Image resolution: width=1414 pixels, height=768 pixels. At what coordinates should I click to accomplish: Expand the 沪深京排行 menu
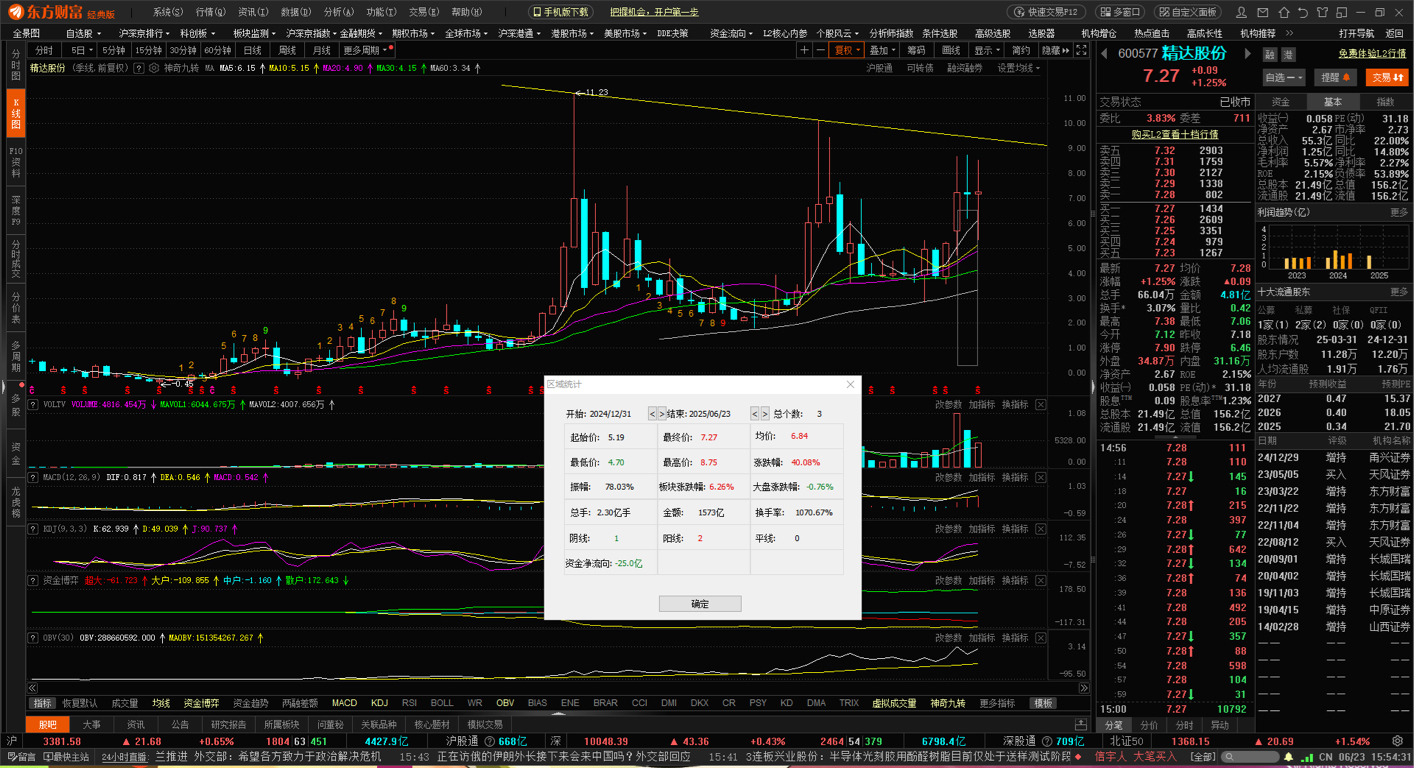tap(146, 33)
